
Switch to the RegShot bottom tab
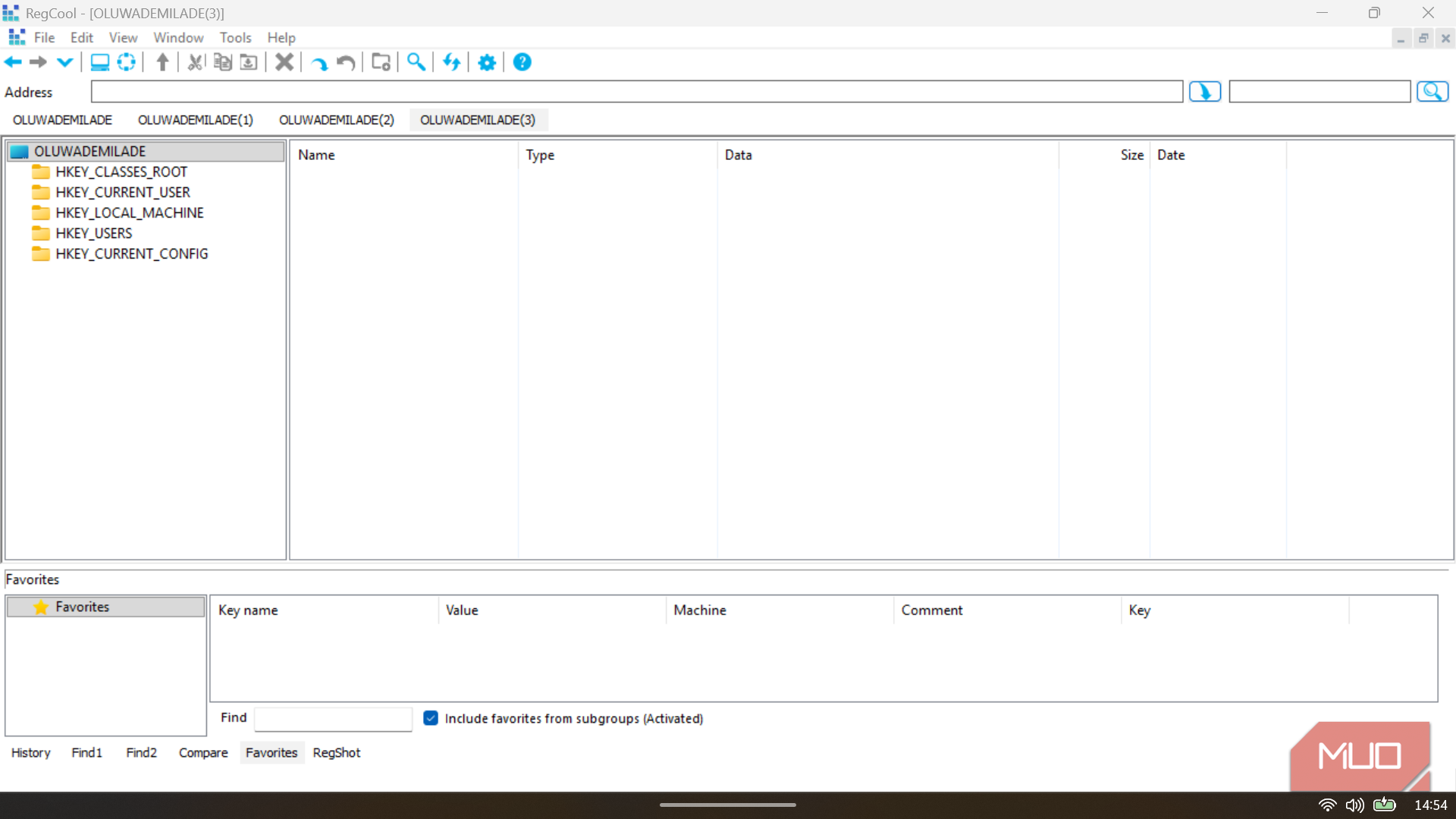point(337,752)
